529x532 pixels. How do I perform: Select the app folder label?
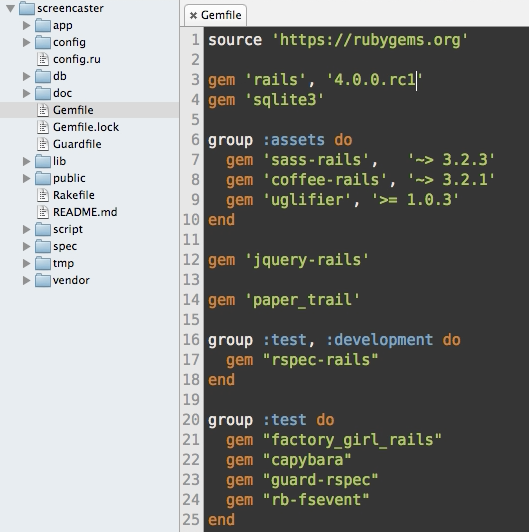pos(62,25)
